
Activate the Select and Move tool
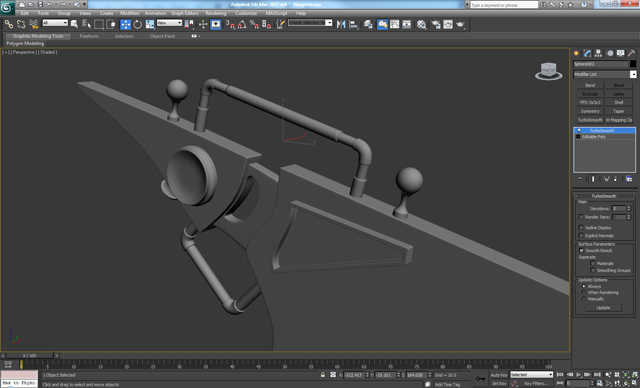point(125,24)
